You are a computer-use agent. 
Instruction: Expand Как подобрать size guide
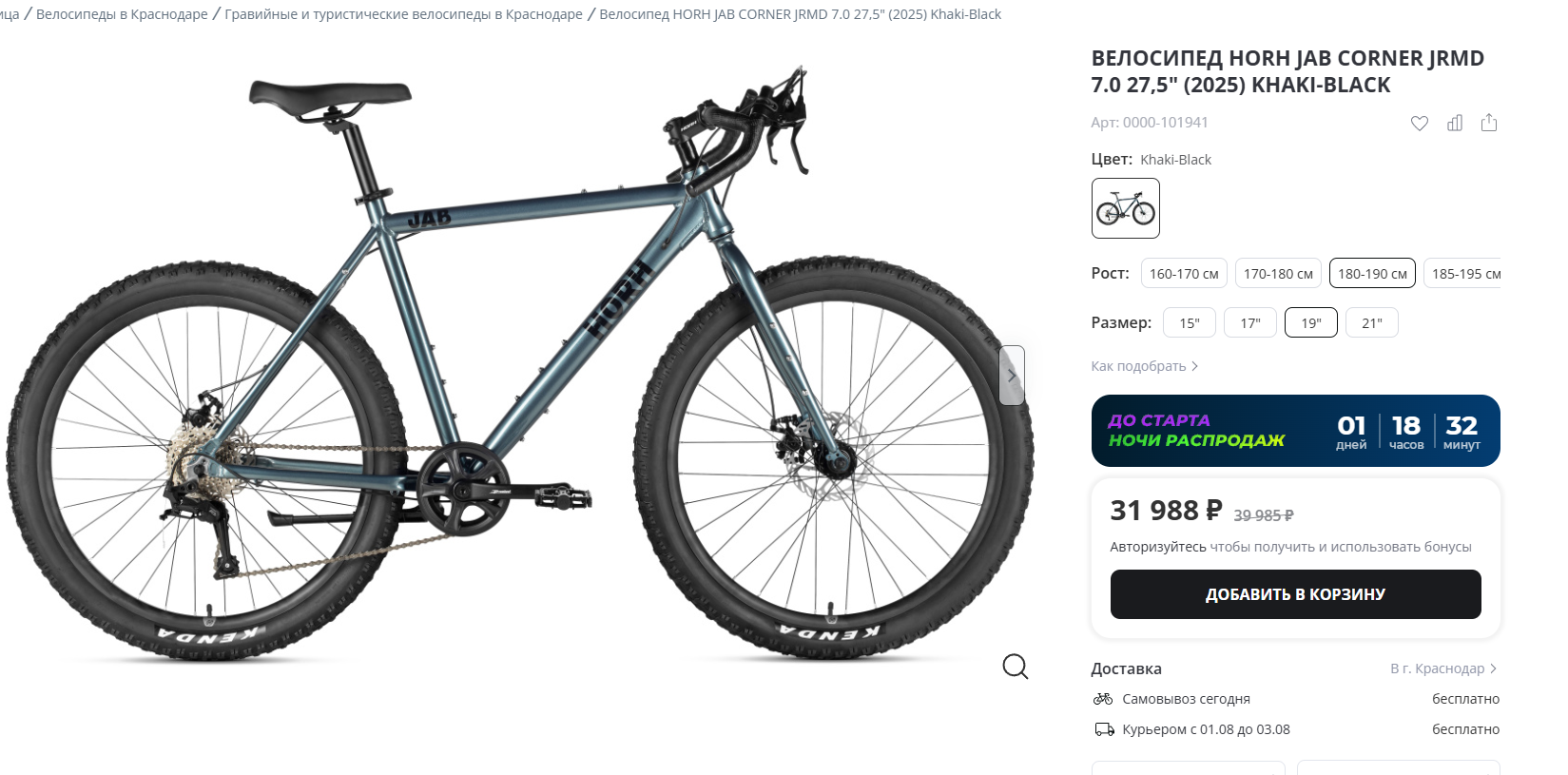click(1145, 366)
